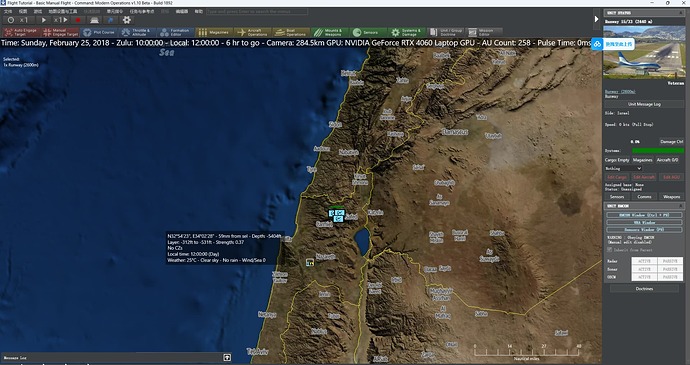The height and width of the screenshot is (365, 690).
Task: Click the Weapons button
Action: (x=672, y=197)
